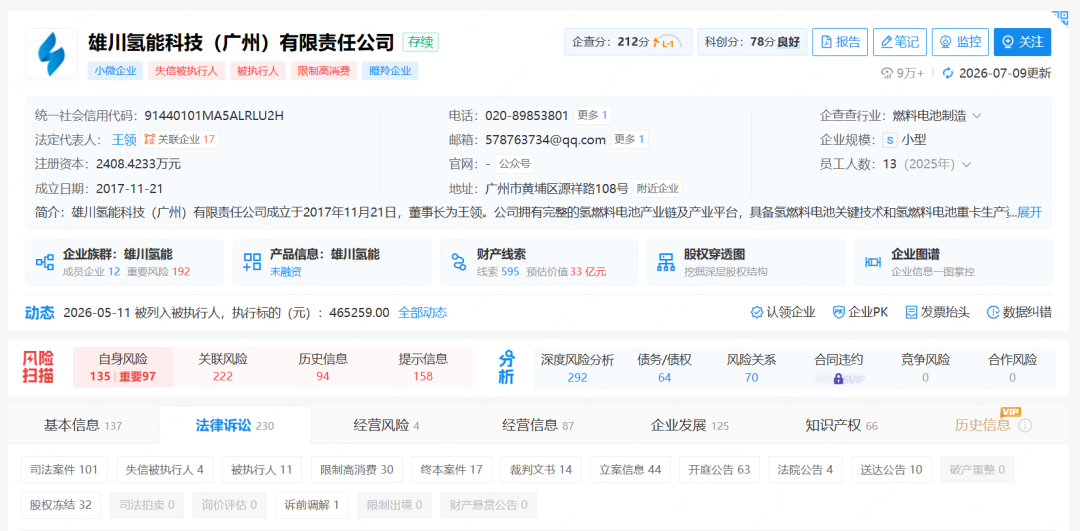This screenshot has width=1080, height=531.
Task: Select 司法案件 101 filter
Action: tap(64, 470)
